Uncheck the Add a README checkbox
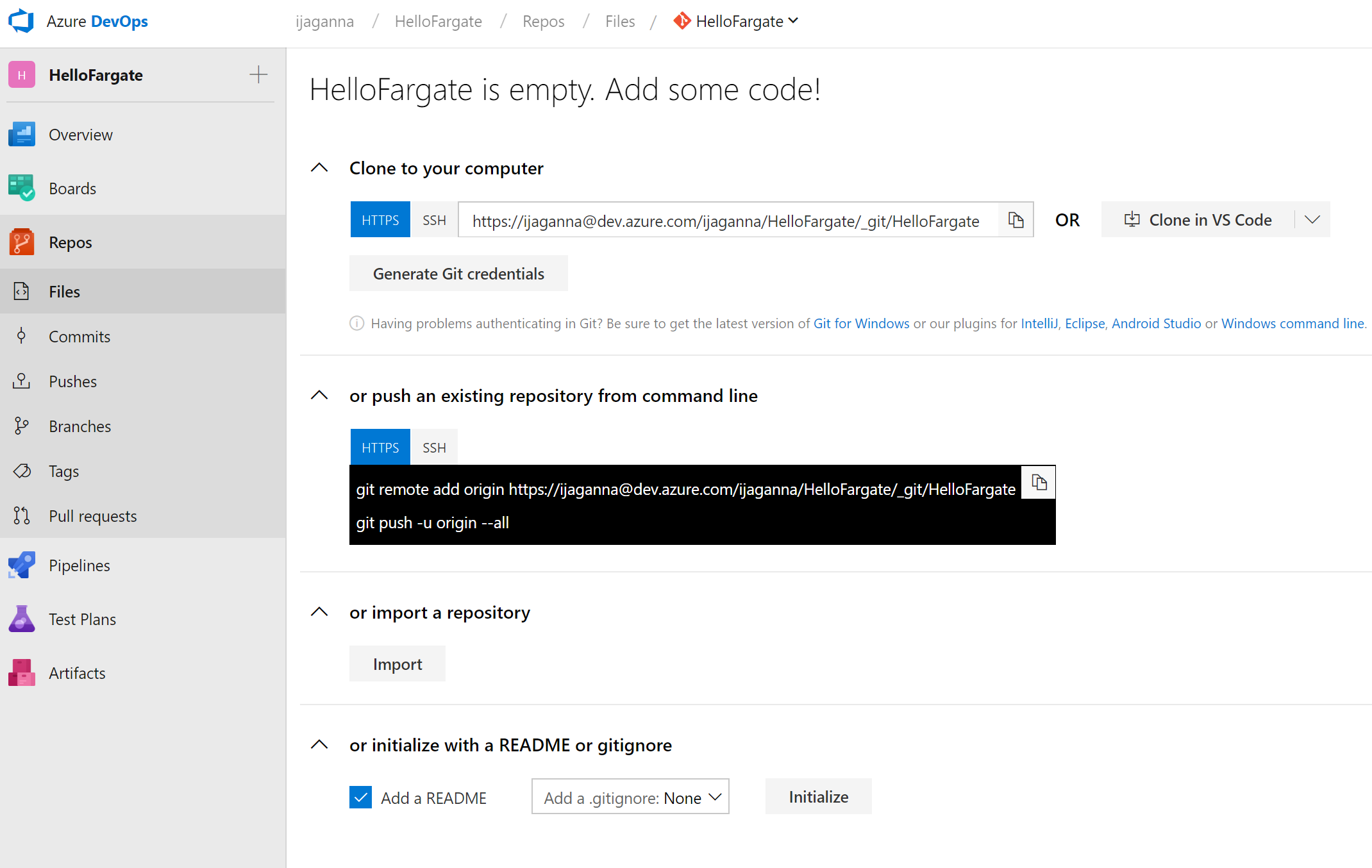This screenshot has width=1372, height=868. pyautogui.click(x=360, y=797)
